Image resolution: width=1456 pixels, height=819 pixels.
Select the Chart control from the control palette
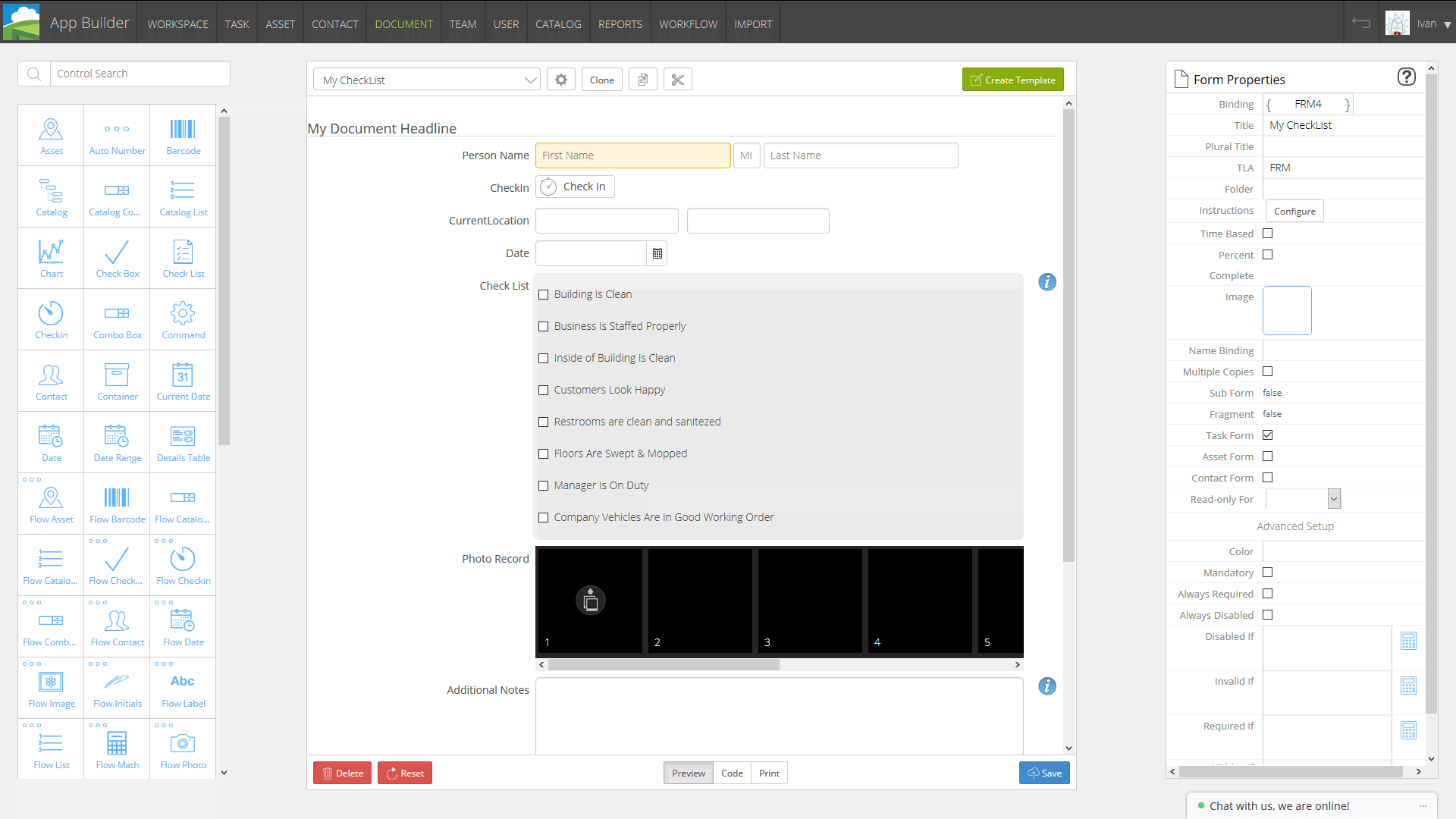[51, 258]
